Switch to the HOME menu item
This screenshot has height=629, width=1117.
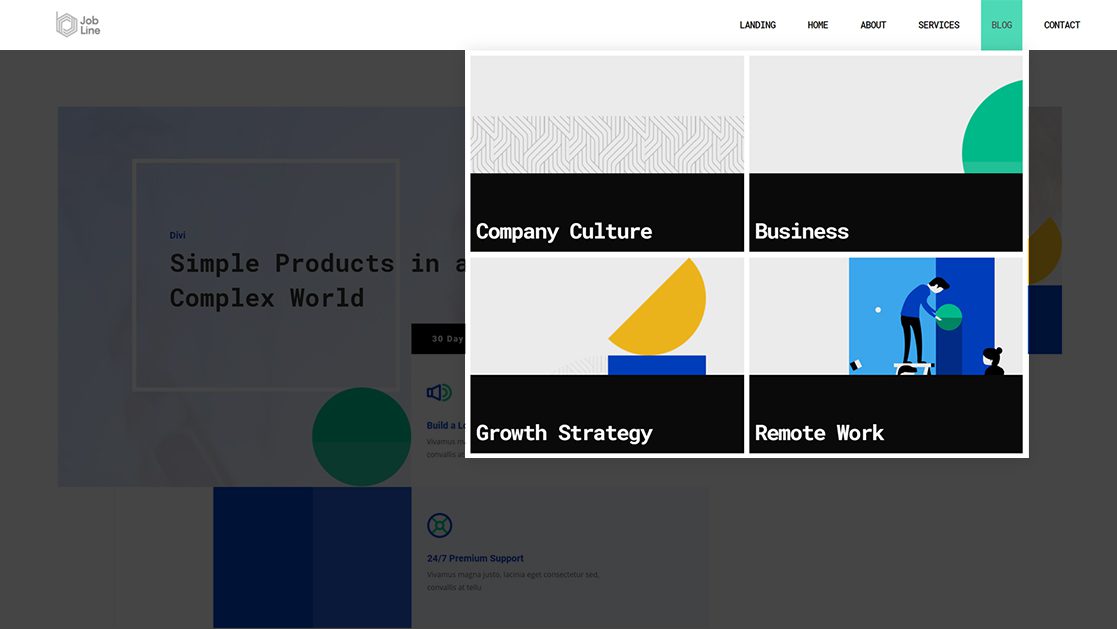click(x=817, y=25)
